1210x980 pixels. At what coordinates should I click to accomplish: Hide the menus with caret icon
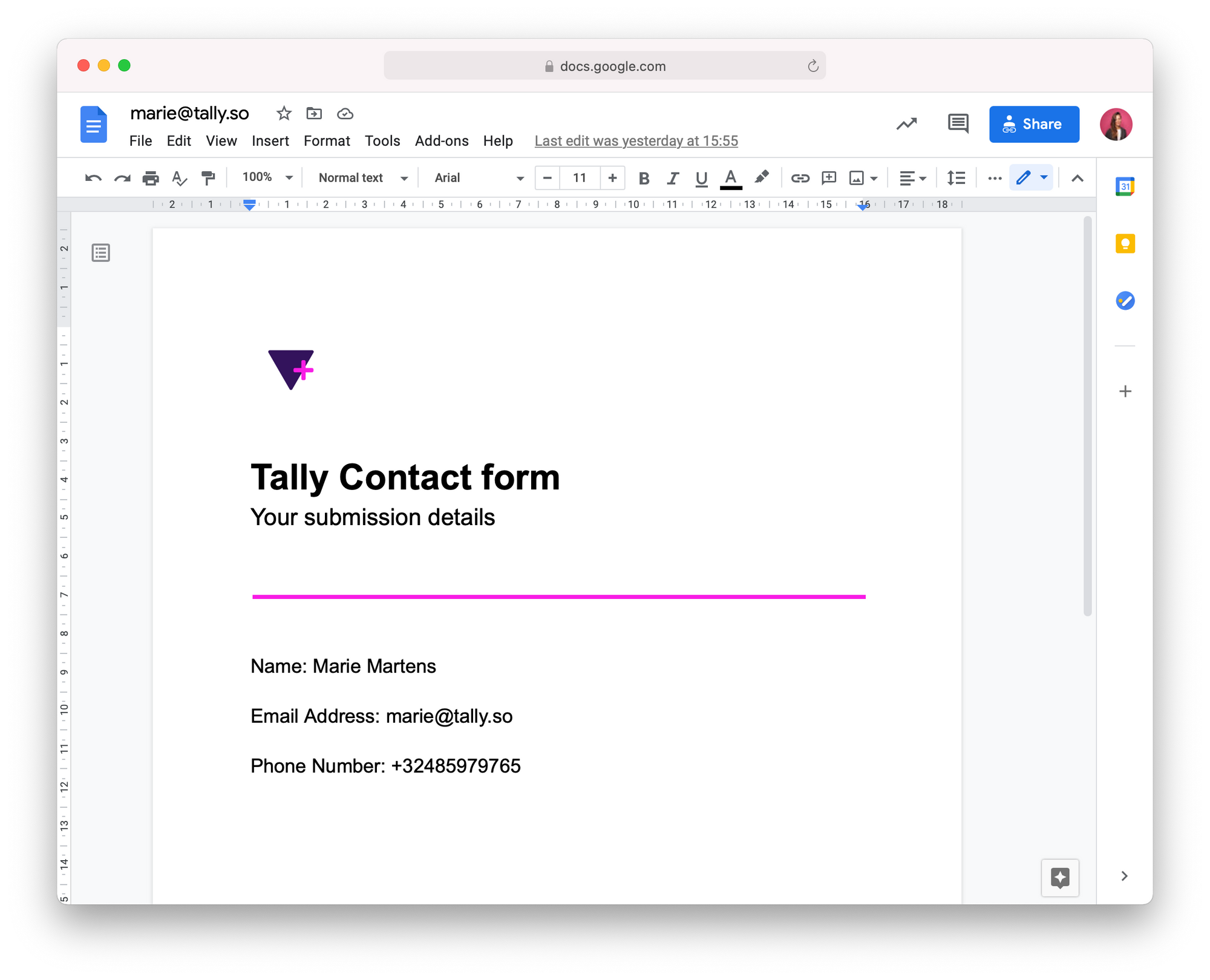coord(1078,178)
